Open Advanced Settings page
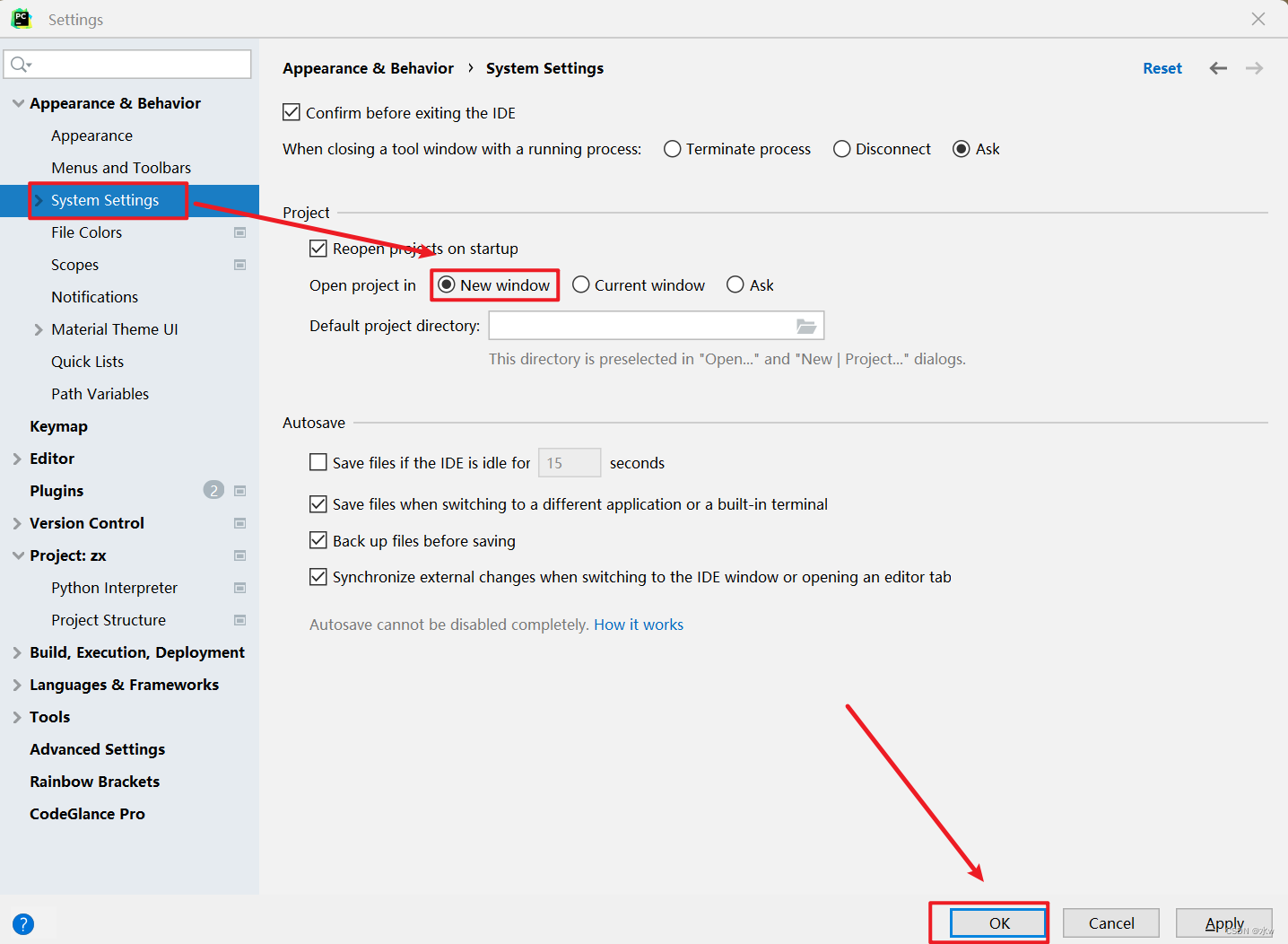The width and height of the screenshot is (1288, 944). tap(97, 749)
